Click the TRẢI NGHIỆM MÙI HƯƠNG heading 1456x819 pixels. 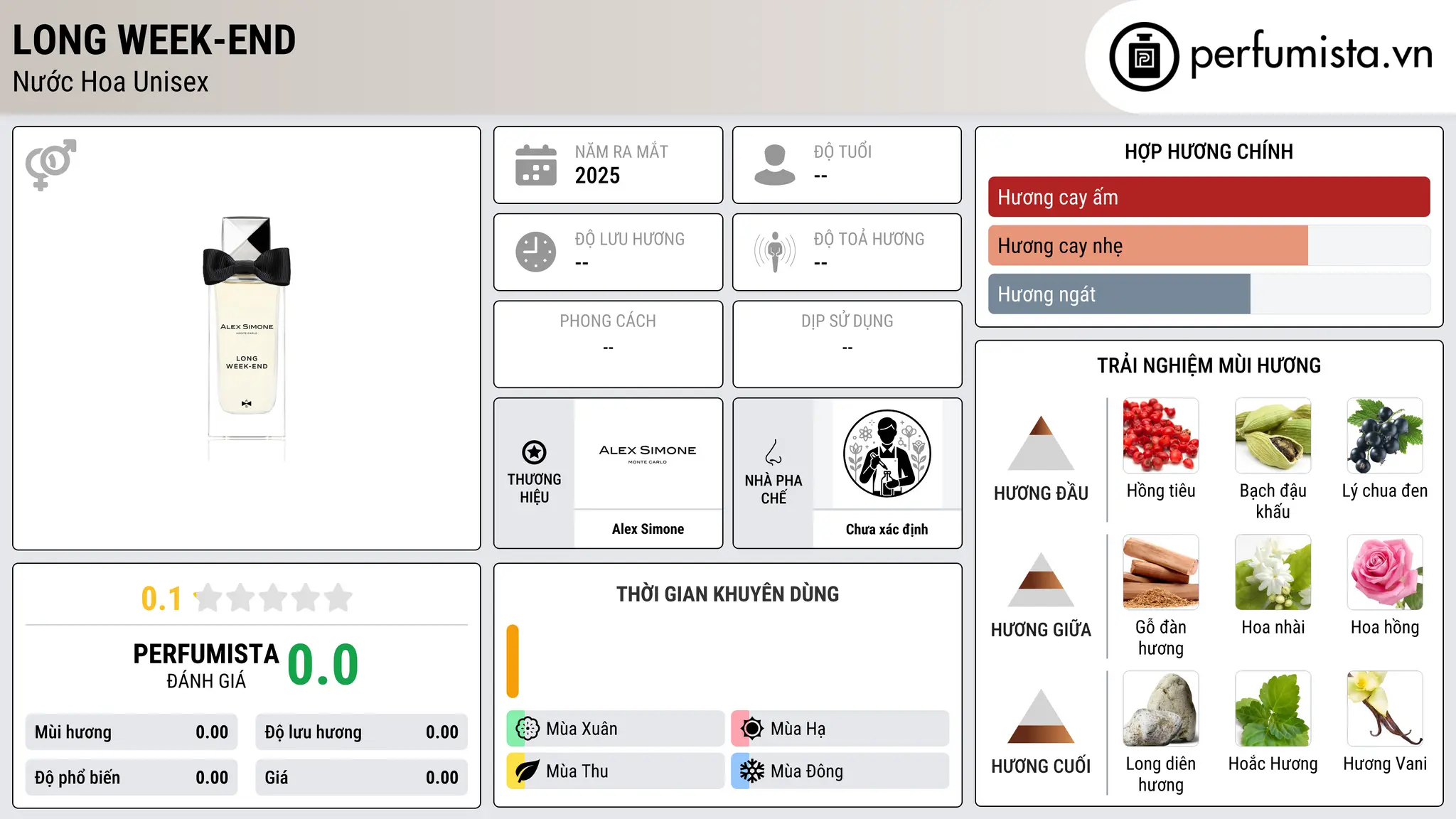coord(1209,365)
